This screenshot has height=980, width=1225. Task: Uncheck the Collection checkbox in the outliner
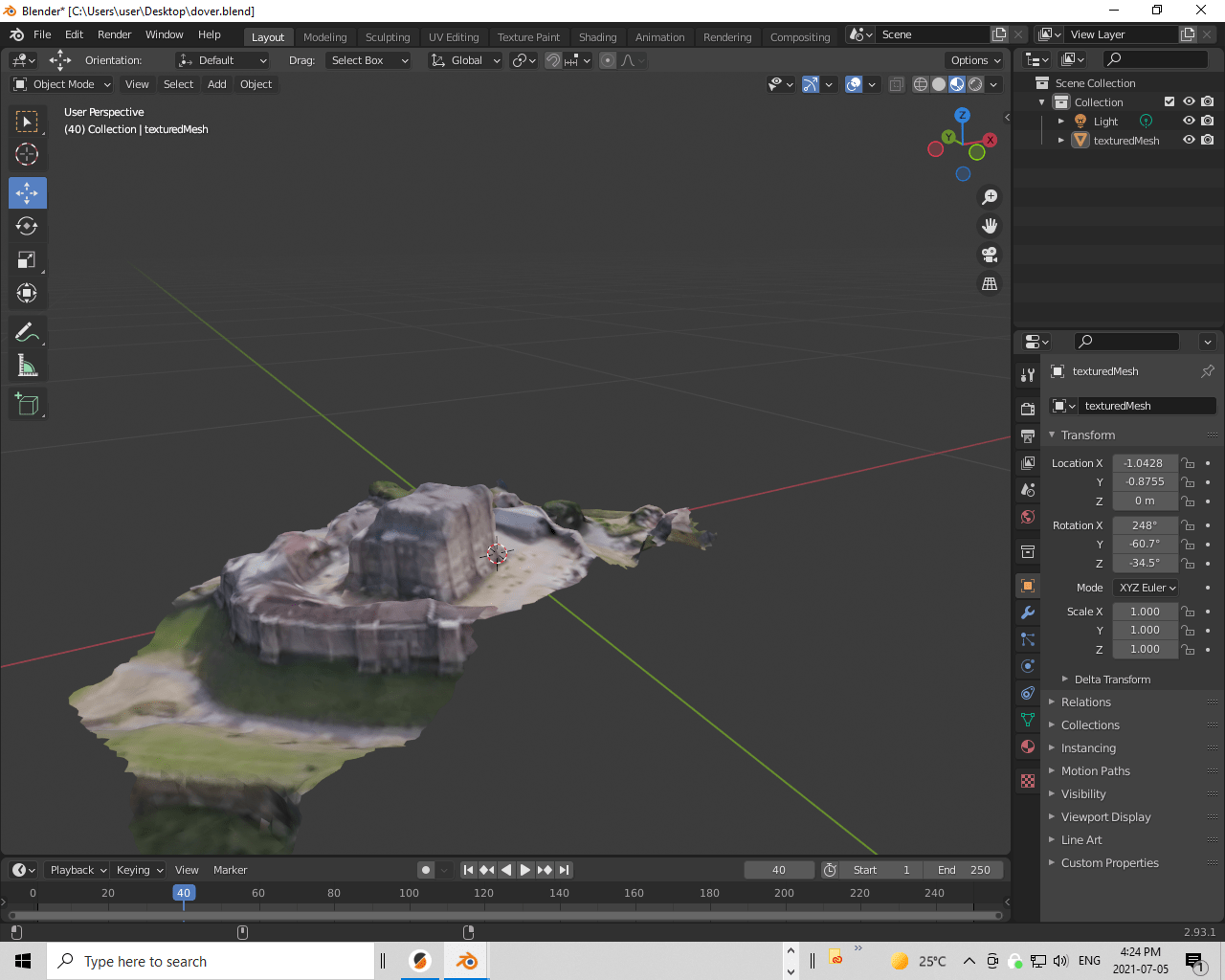point(1169,101)
